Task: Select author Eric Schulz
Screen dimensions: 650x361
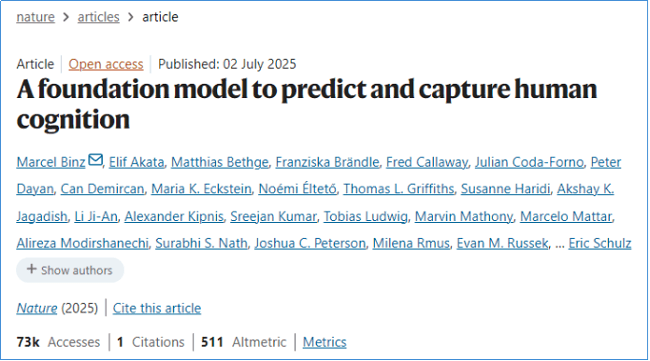Action: click(600, 243)
